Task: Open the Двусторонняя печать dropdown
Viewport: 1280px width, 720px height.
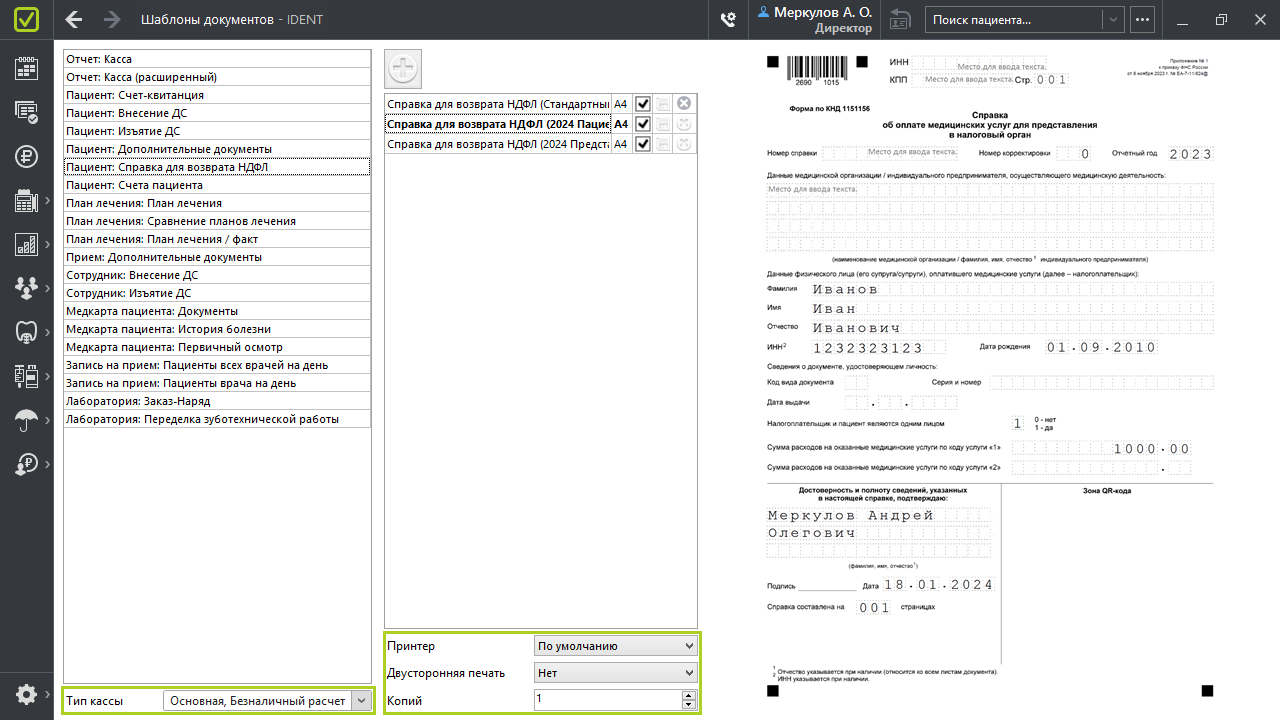Action: point(615,673)
